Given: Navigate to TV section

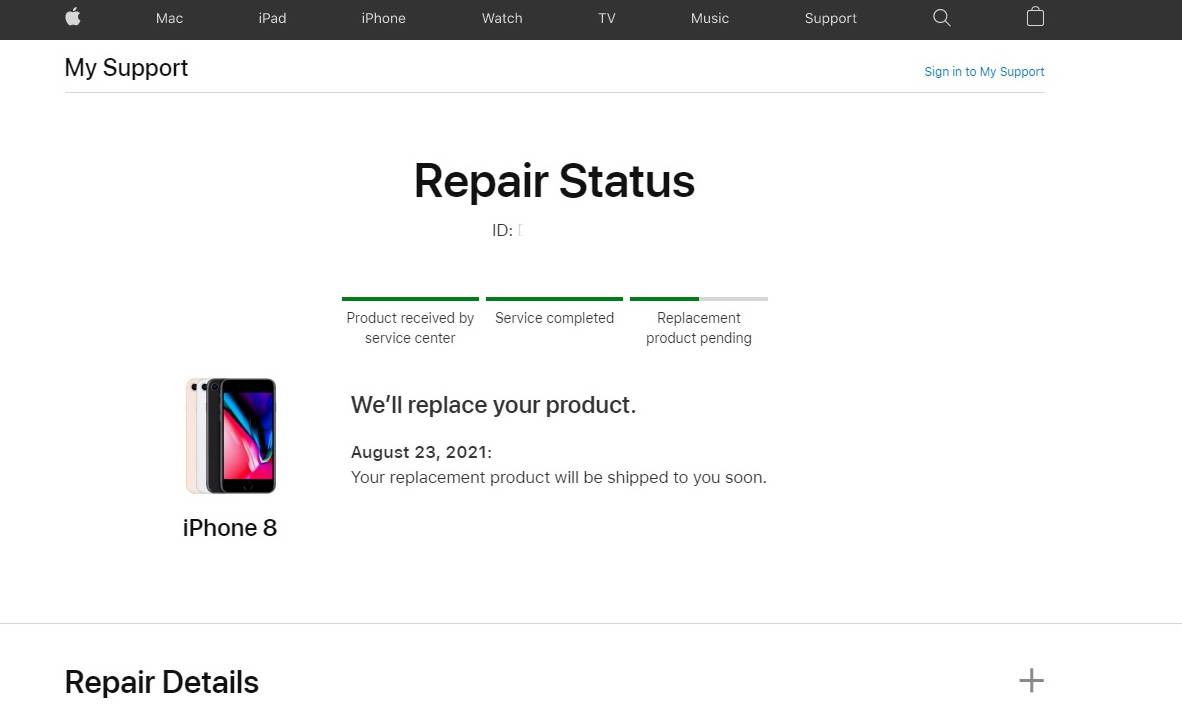Looking at the screenshot, I should (x=606, y=18).
